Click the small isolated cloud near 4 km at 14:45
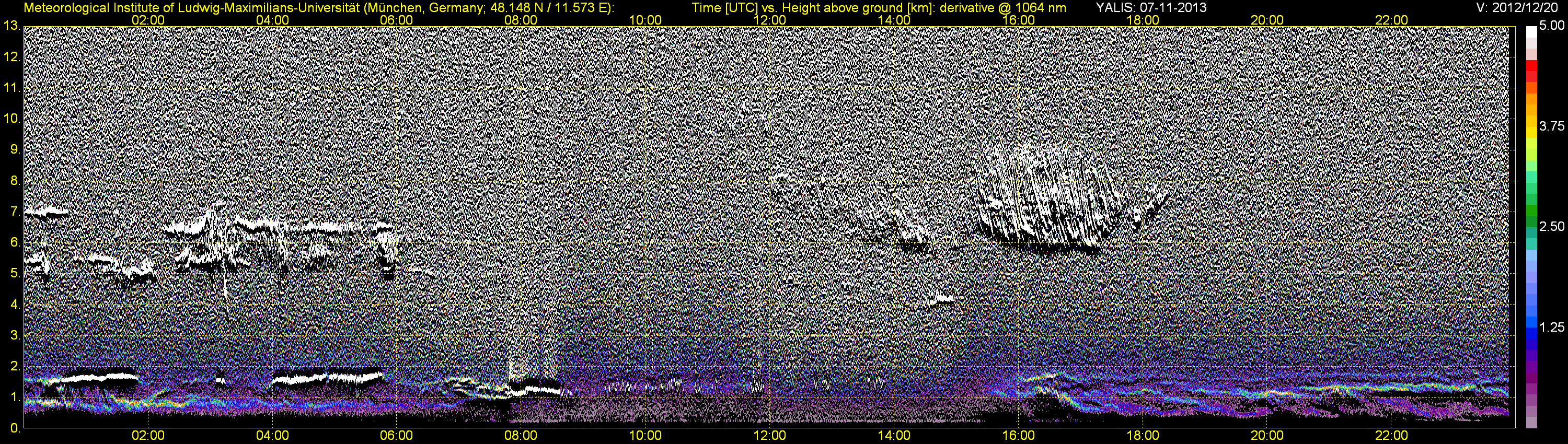1568x444 pixels. tap(942, 299)
